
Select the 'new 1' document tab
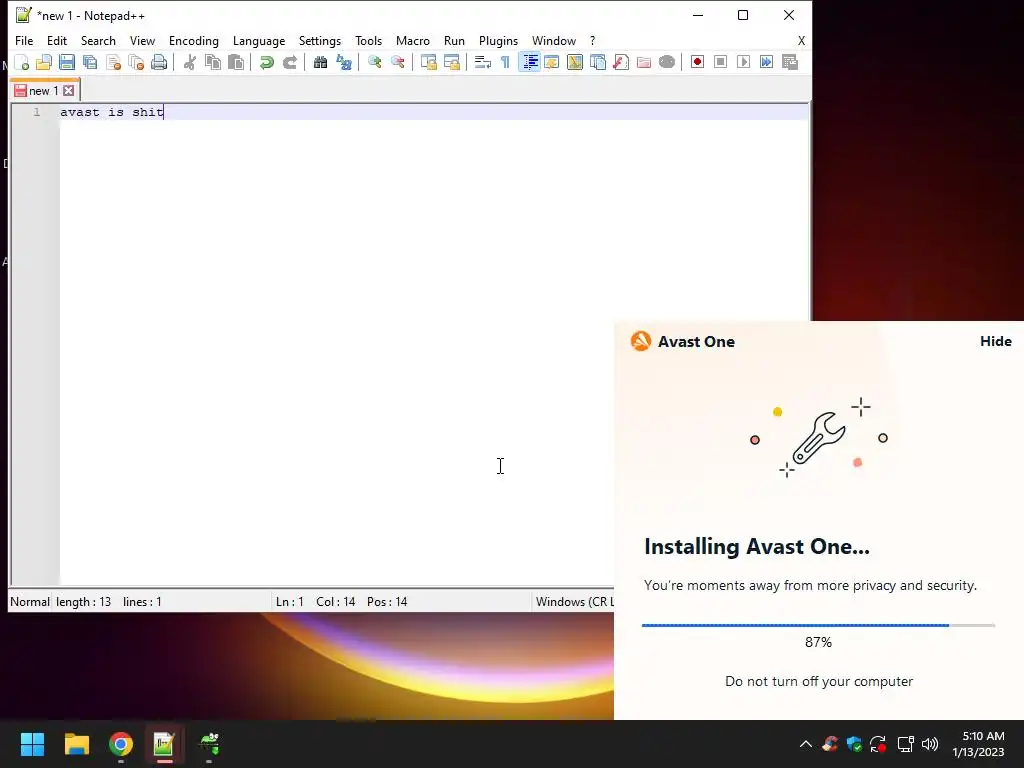pos(44,91)
